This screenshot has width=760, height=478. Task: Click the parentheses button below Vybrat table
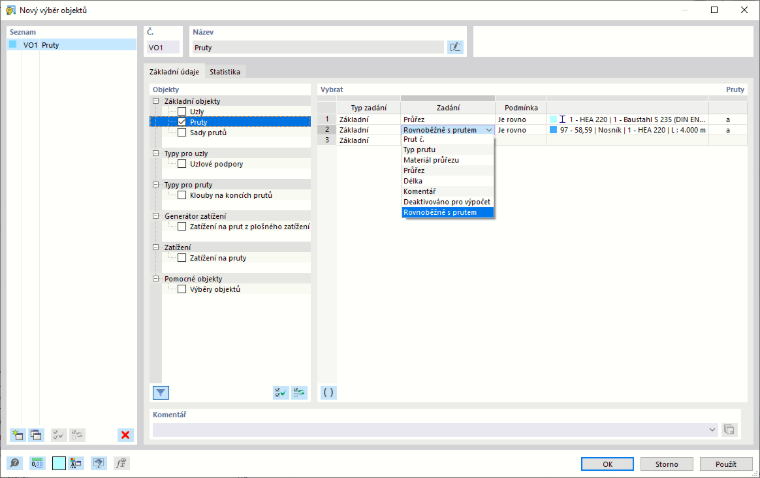pos(329,393)
